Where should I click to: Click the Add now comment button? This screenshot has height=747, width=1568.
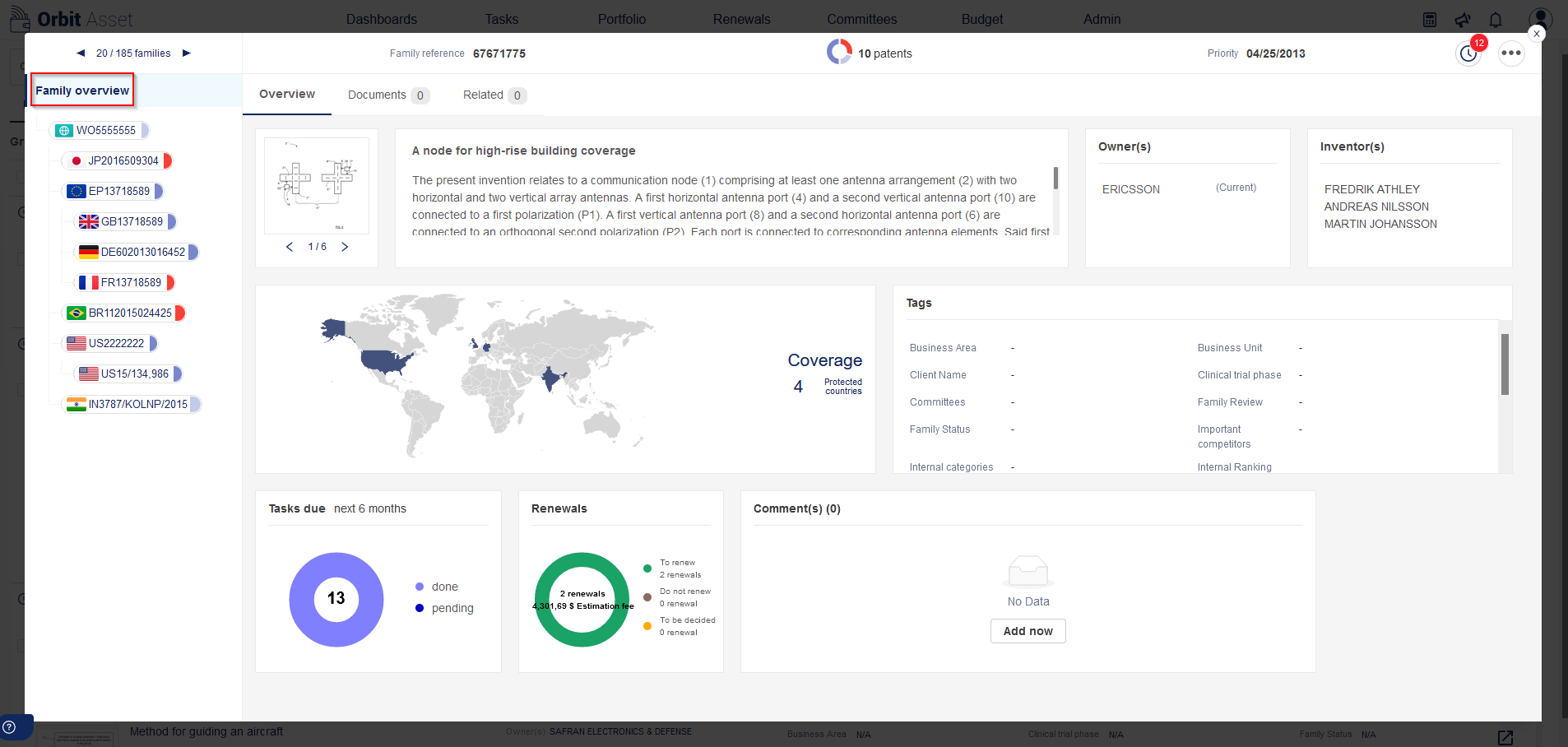pyautogui.click(x=1028, y=631)
